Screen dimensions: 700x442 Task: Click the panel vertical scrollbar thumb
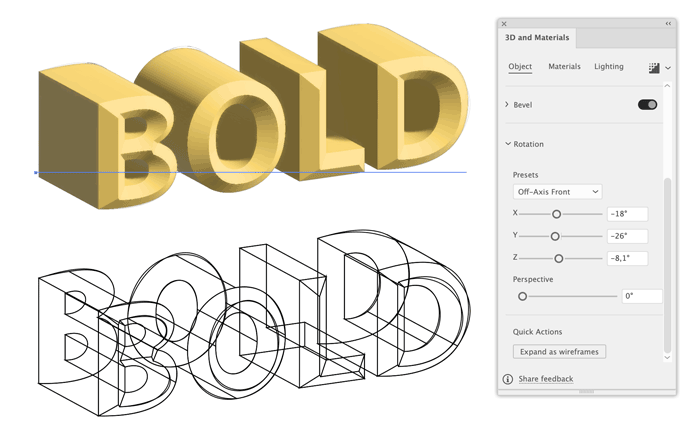667,265
